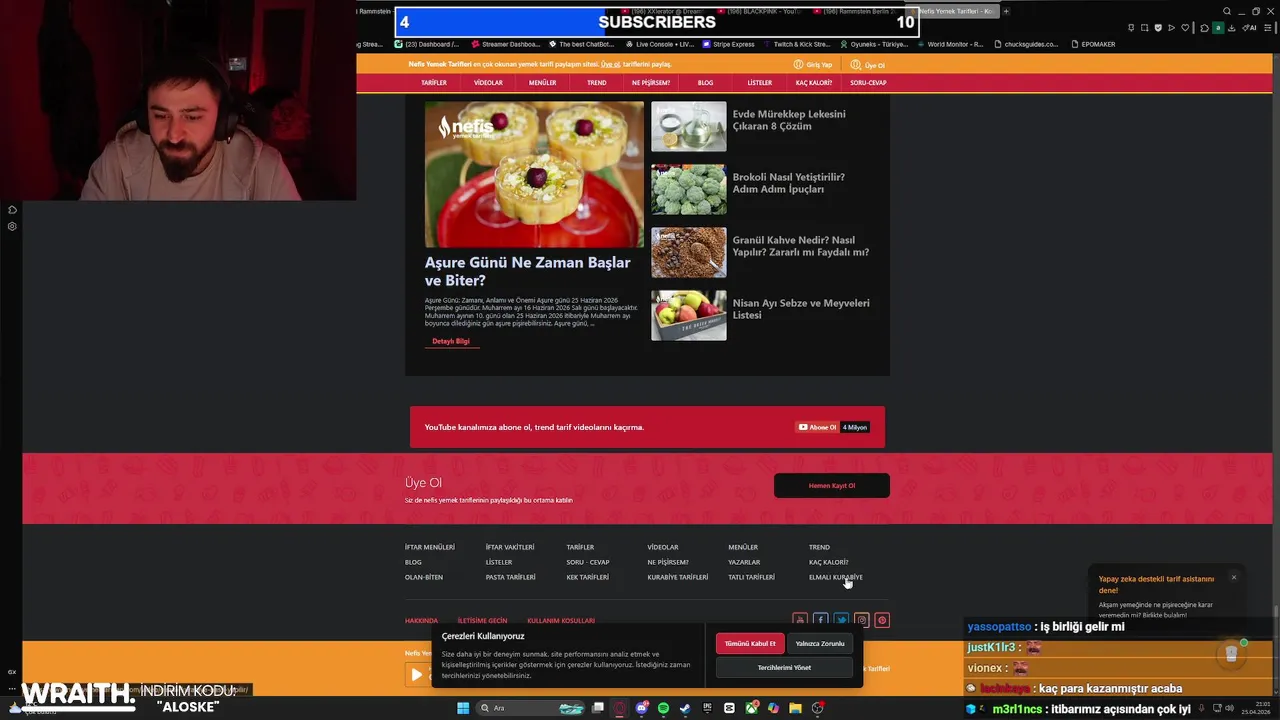1280x720 pixels.
Task: Open Stripe Express bookmark
Action: (729, 44)
